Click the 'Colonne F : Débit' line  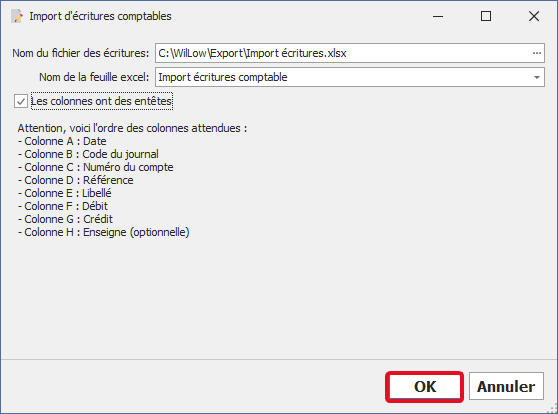[x=63, y=206]
